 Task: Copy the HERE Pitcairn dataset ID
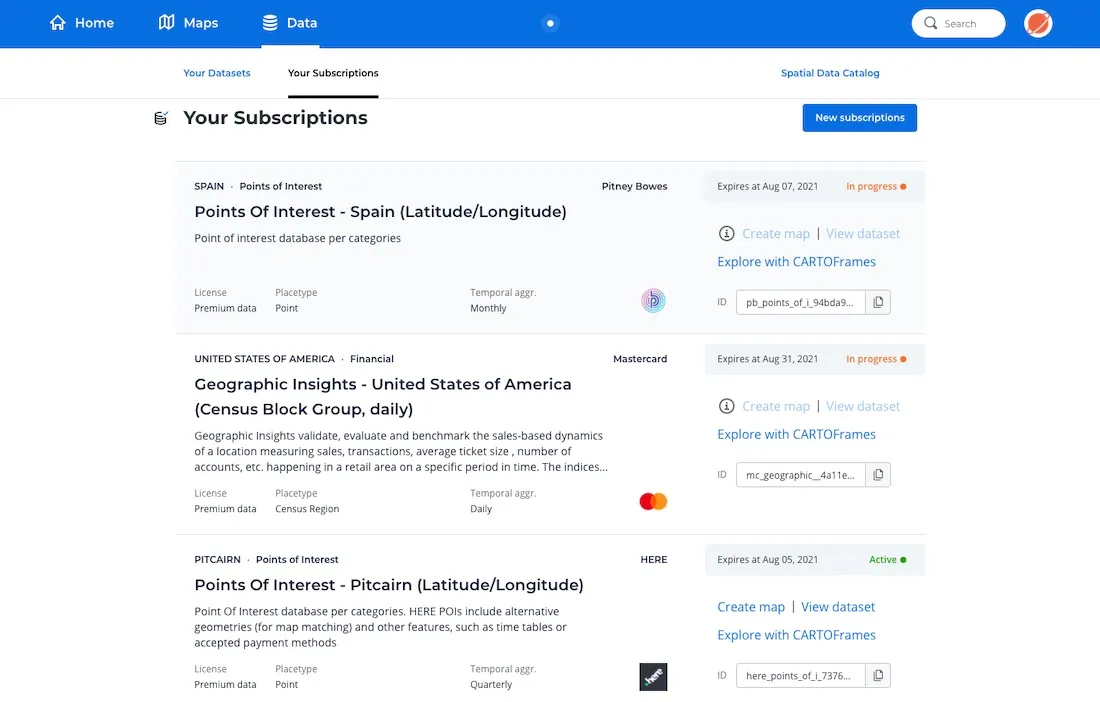(x=878, y=675)
